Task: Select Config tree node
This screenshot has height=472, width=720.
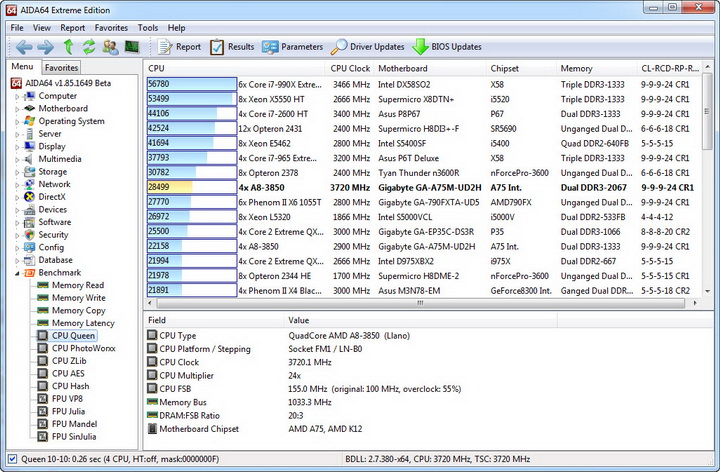Action: (x=51, y=247)
